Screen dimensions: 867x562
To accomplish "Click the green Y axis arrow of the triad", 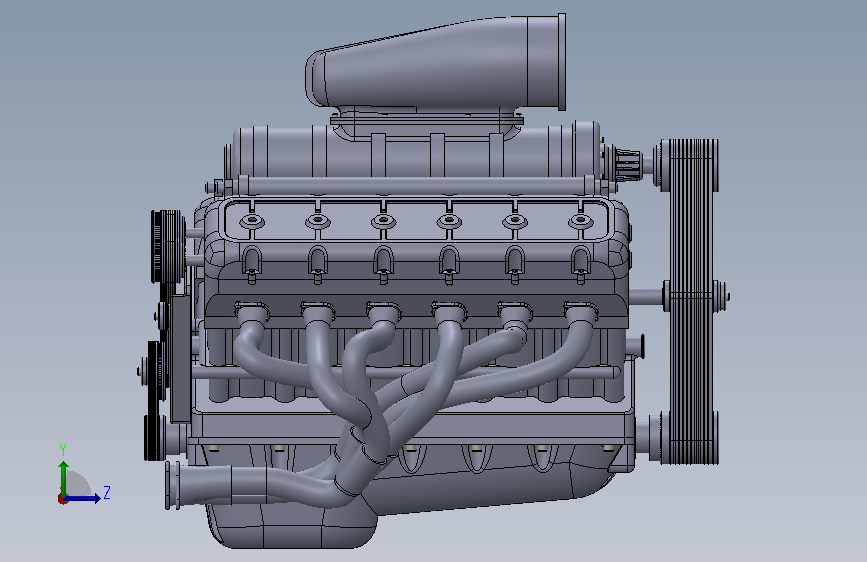I will (x=64, y=479).
